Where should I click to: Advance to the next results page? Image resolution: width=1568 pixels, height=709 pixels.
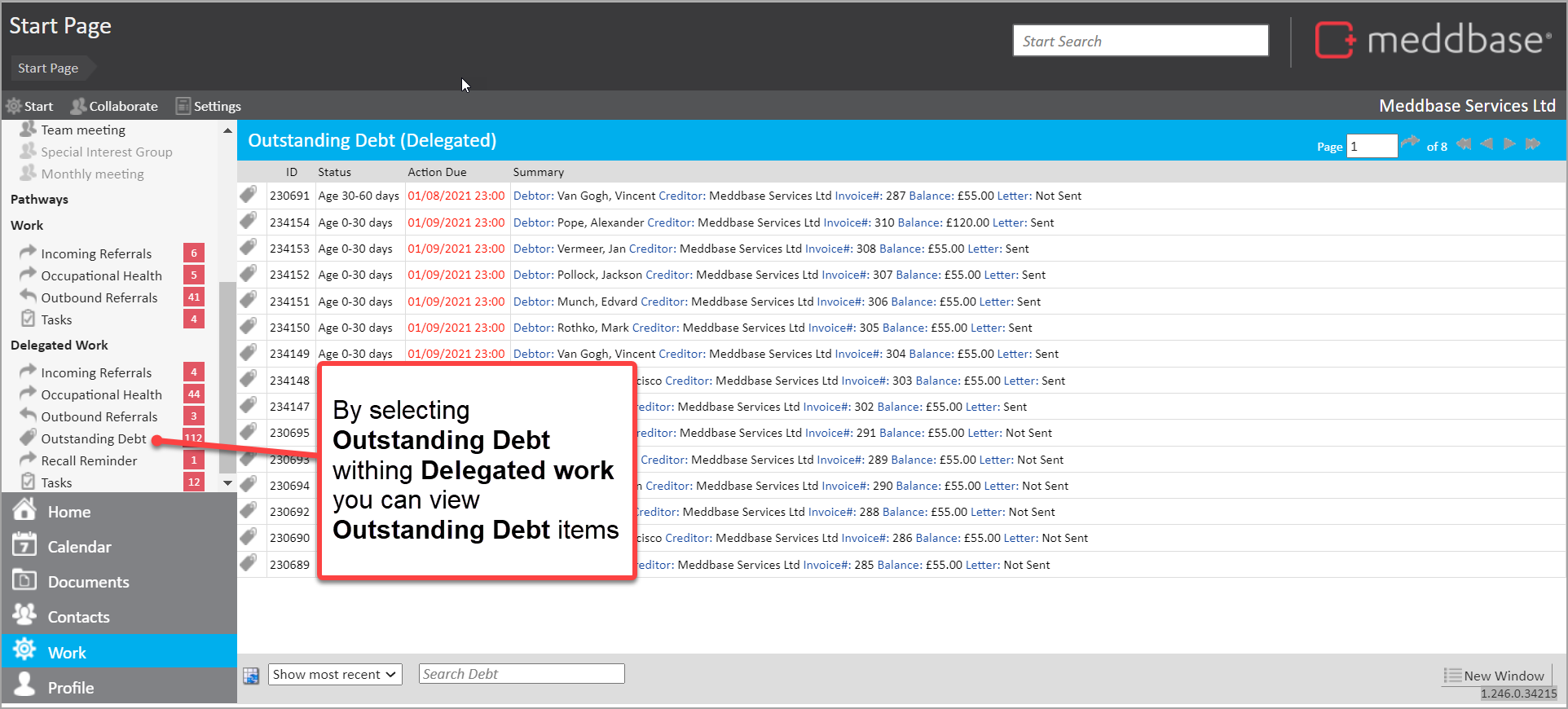click(1509, 144)
